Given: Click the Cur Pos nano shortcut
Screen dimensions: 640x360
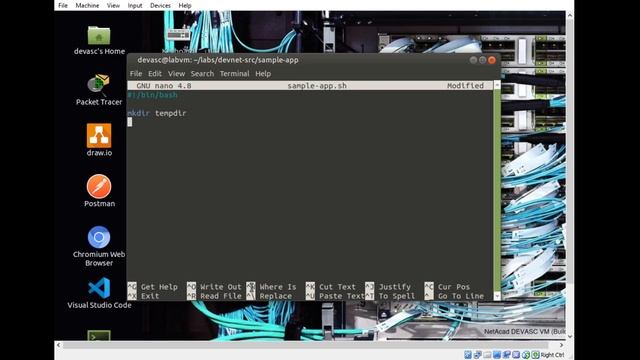Looking at the screenshot, I should [447, 287].
